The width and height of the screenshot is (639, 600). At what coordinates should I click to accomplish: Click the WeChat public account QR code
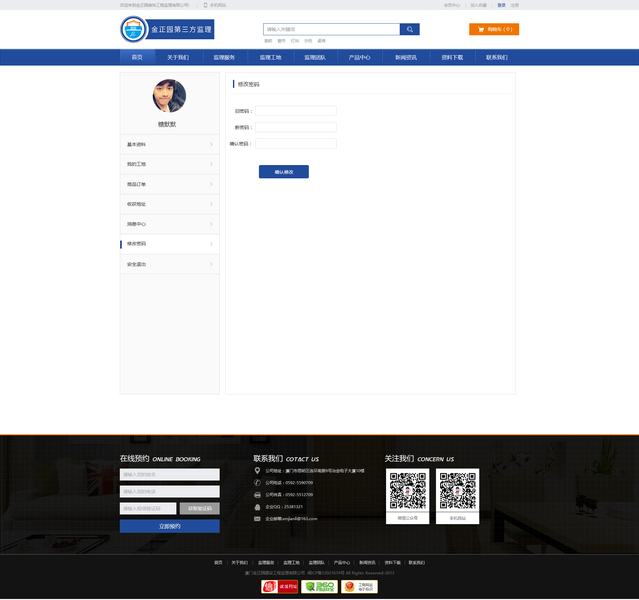[408, 491]
